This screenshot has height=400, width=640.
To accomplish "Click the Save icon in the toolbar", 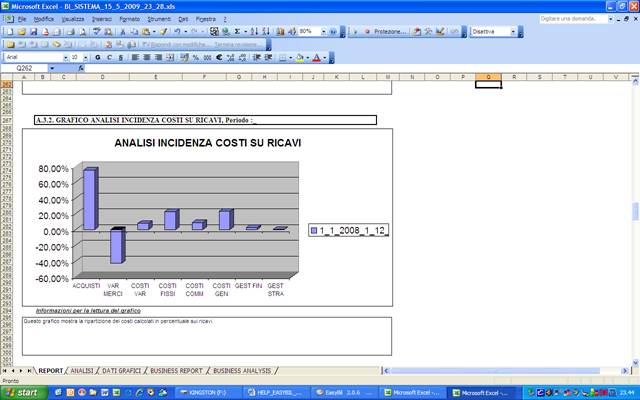I will (33, 32).
